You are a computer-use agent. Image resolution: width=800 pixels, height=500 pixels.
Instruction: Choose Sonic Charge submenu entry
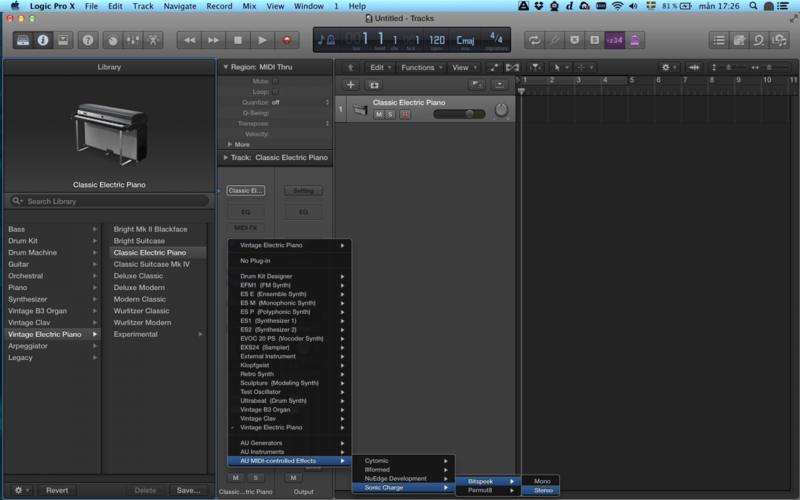pyautogui.click(x=403, y=488)
